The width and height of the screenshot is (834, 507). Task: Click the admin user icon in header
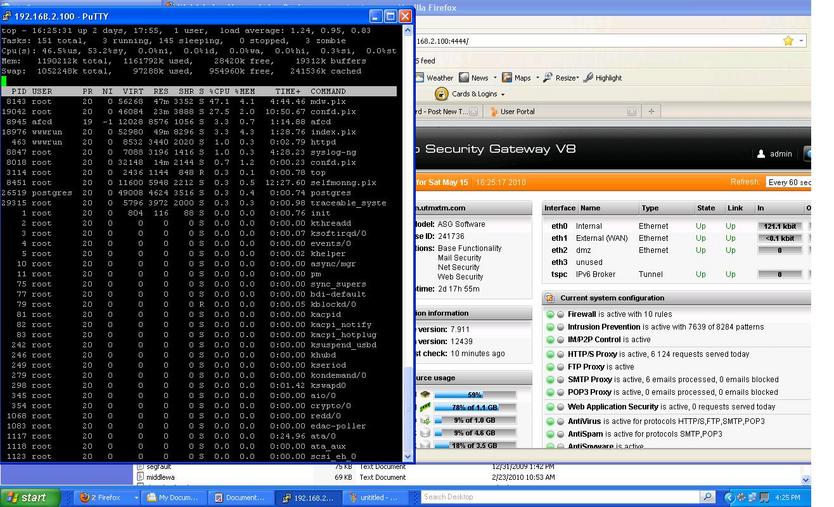(x=761, y=154)
